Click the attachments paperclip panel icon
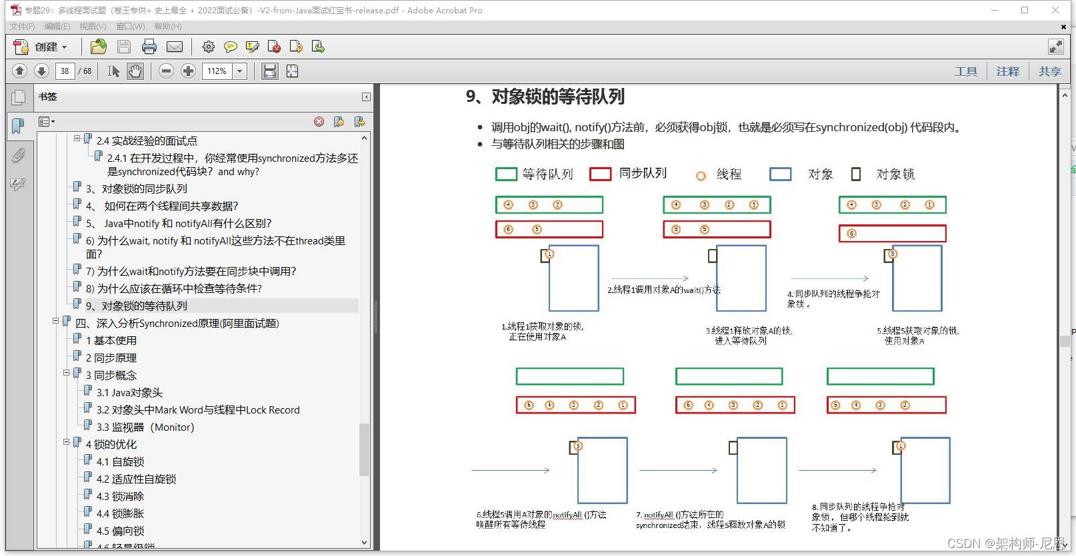 point(18,156)
